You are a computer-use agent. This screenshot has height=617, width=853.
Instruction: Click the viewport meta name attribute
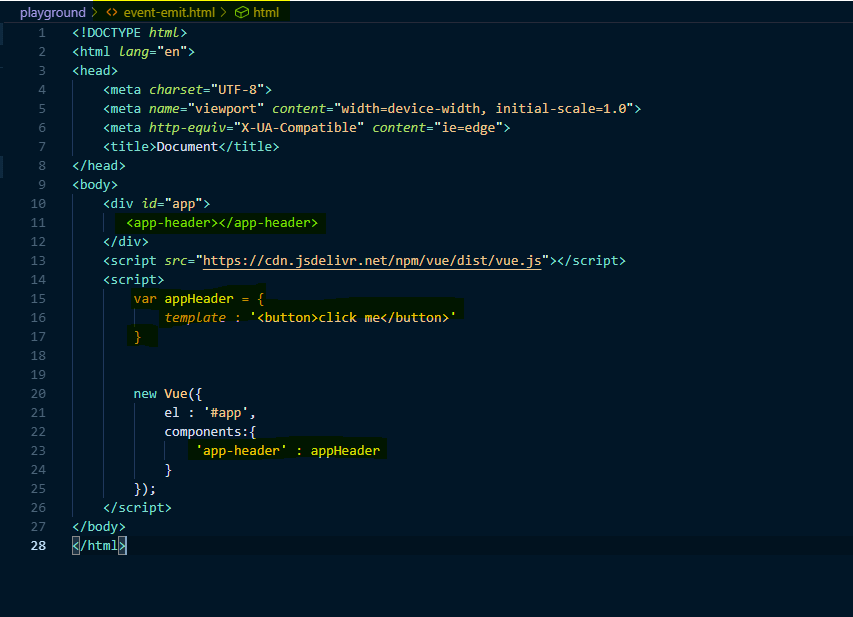[x=206, y=109]
